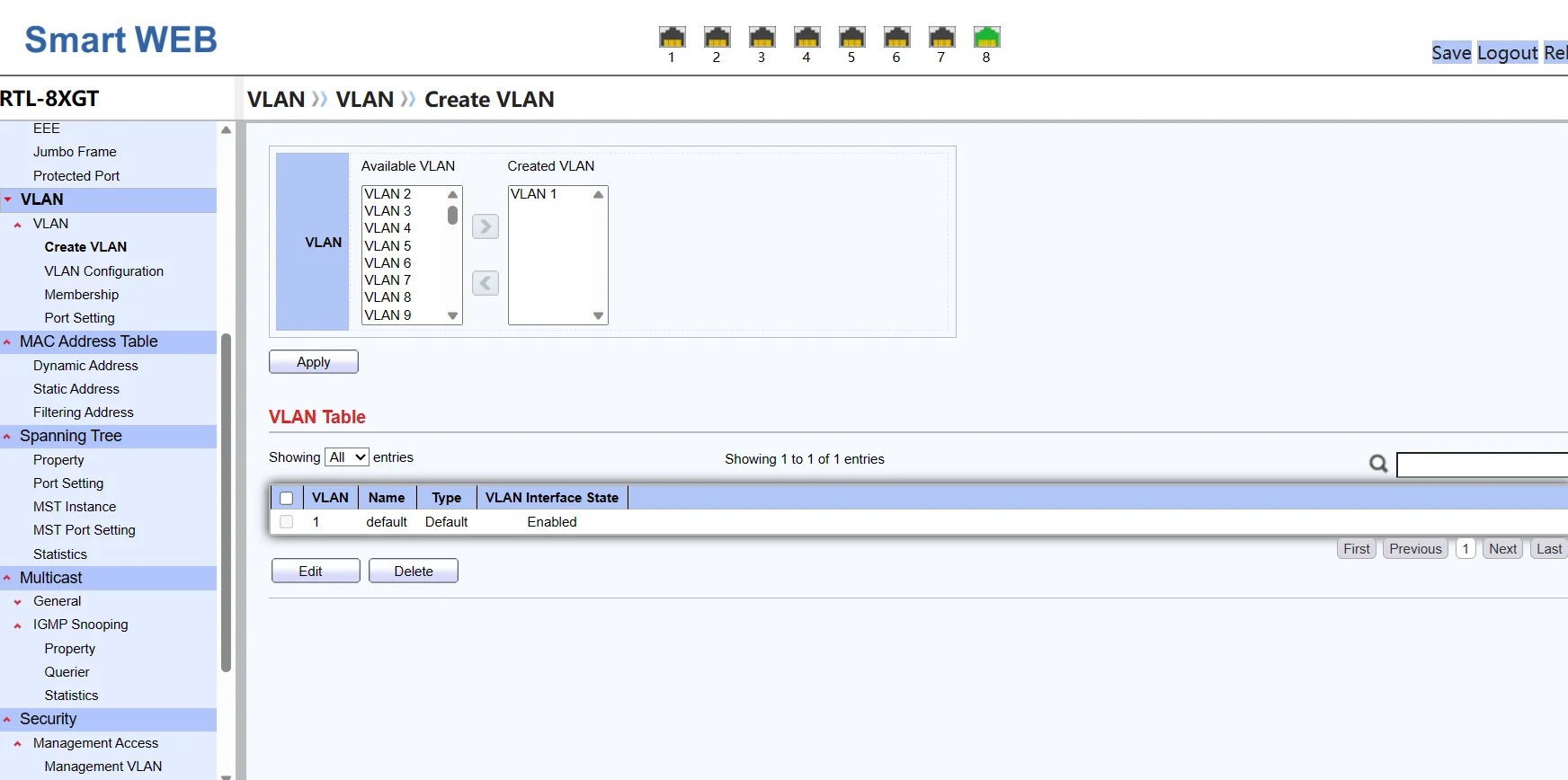
Task: Open the VLAN Configuration page
Action: (x=103, y=271)
